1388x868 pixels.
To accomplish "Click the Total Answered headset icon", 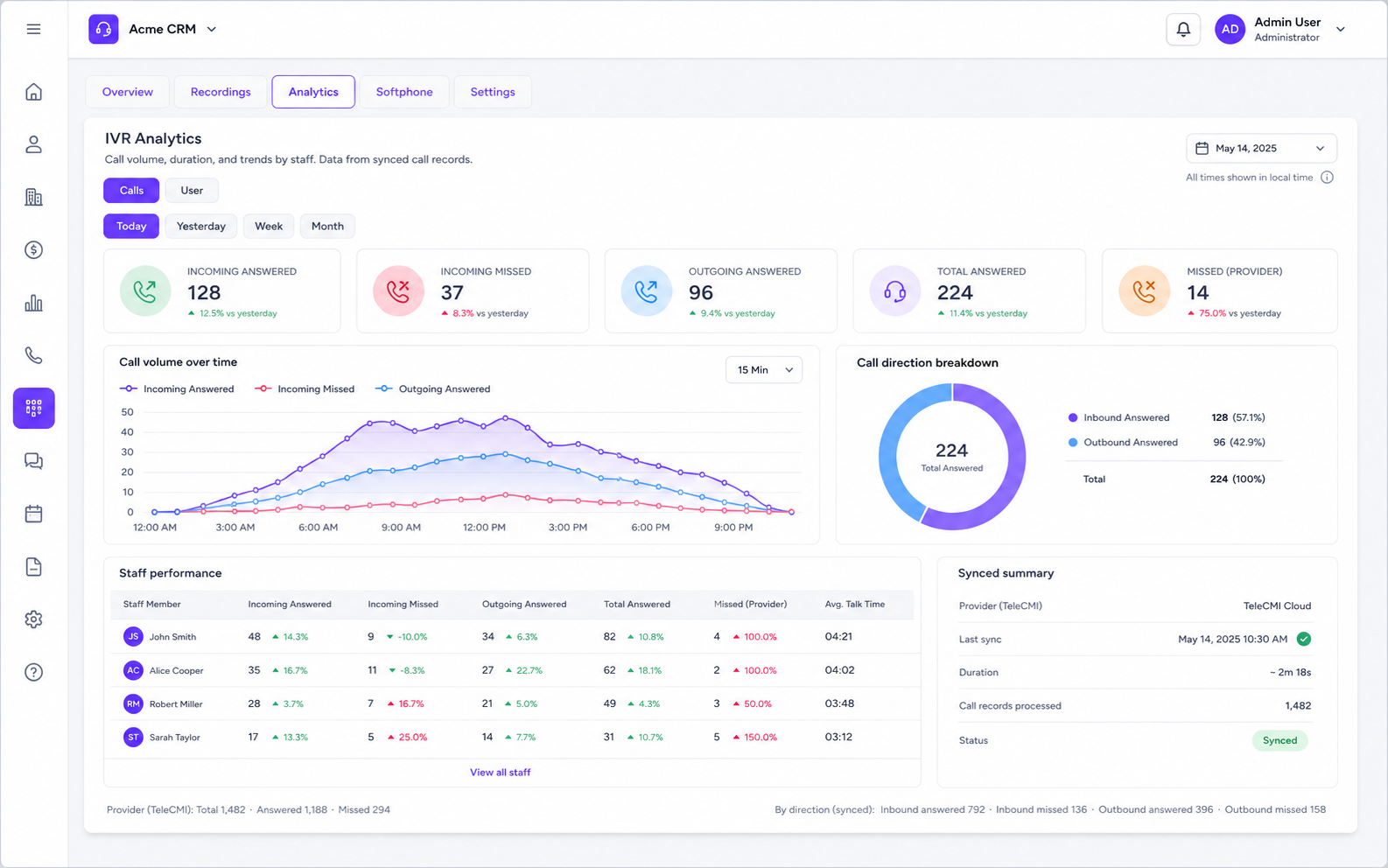I will coord(894,290).
